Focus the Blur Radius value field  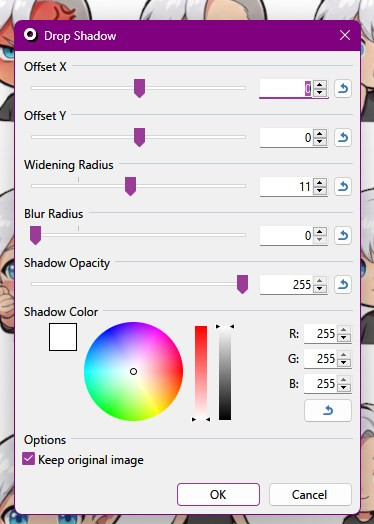point(286,236)
